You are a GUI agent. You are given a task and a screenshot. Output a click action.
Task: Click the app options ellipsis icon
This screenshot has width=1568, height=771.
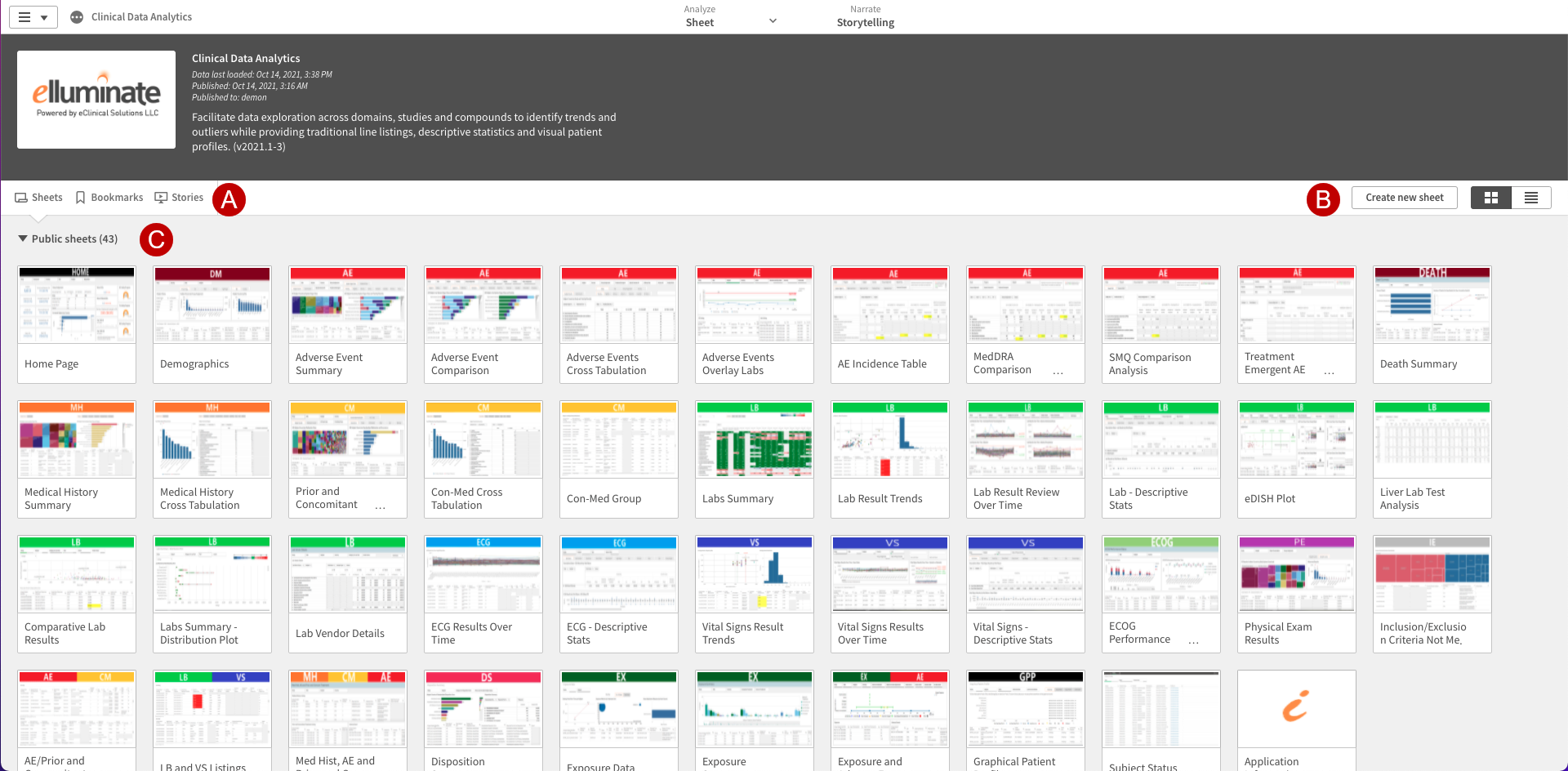click(77, 17)
